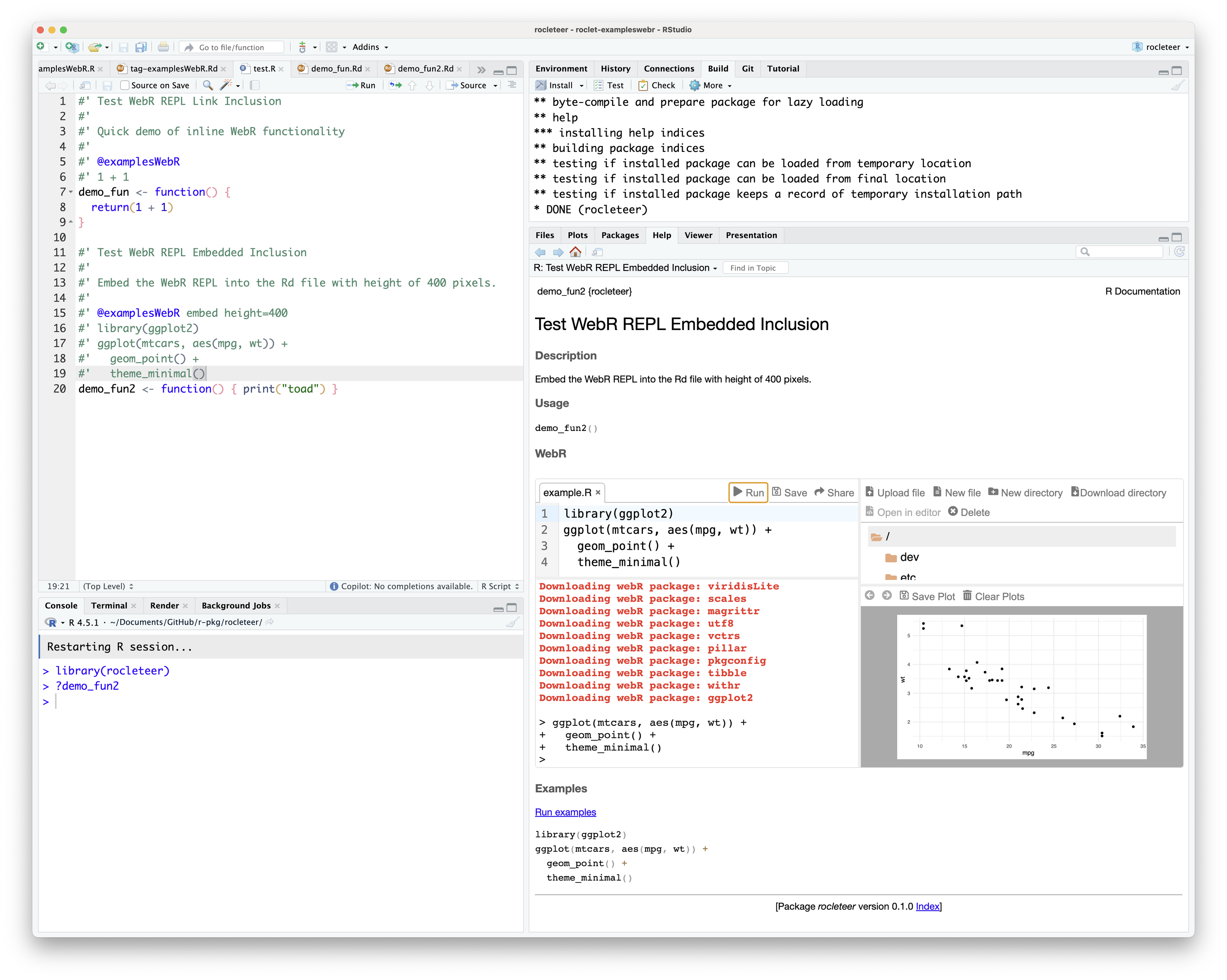Screen dimensions: 1227x980
Task: Click the Help pane home icon
Action: pyautogui.click(x=575, y=252)
